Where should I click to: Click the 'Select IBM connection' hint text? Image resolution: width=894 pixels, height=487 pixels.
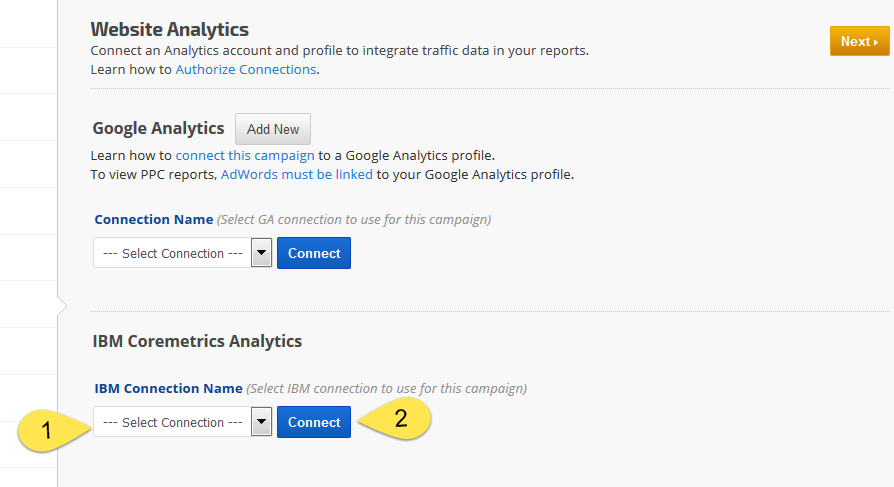coord(386,388)
